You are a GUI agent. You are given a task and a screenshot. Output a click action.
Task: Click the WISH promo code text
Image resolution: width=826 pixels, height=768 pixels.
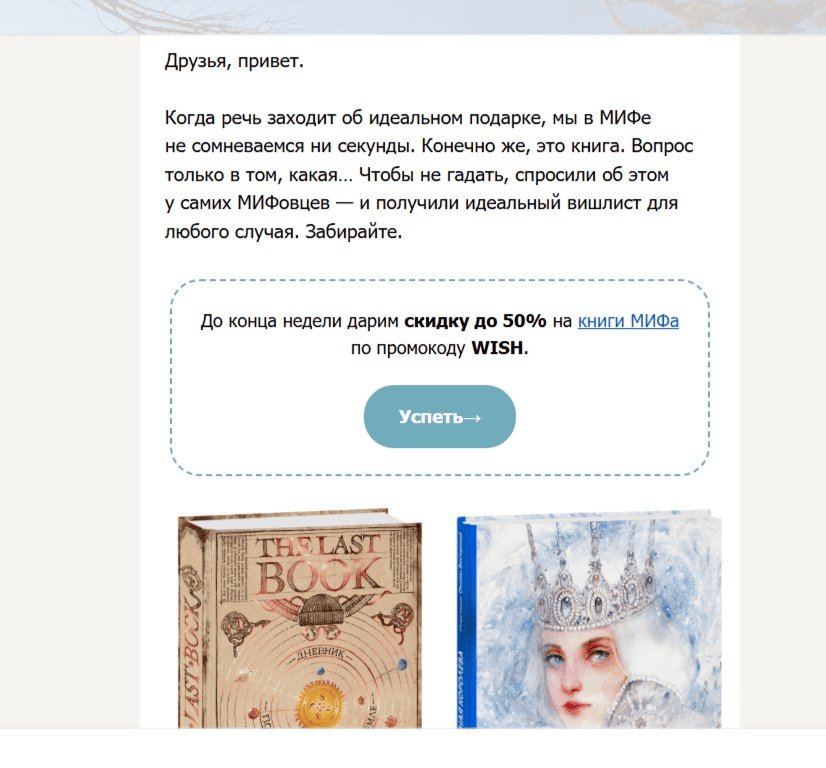(497, 348)
